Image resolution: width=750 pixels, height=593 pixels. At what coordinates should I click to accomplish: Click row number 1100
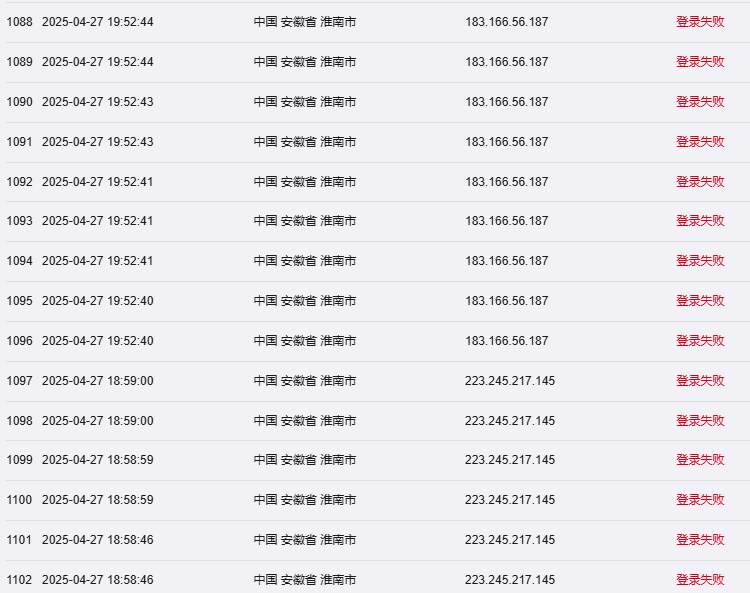pos(20,500)
